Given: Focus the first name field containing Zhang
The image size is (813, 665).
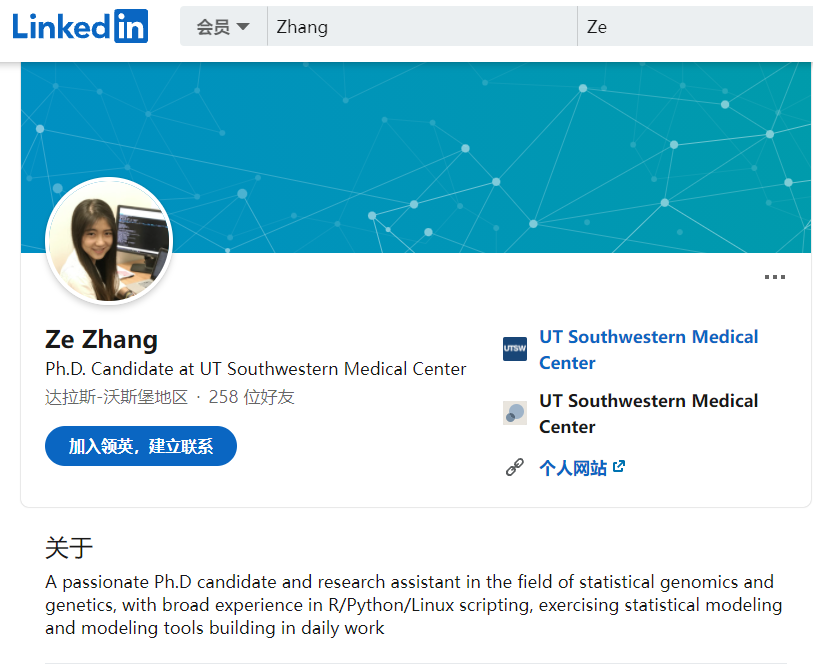Looking at the screenshot, I should 422,26.
